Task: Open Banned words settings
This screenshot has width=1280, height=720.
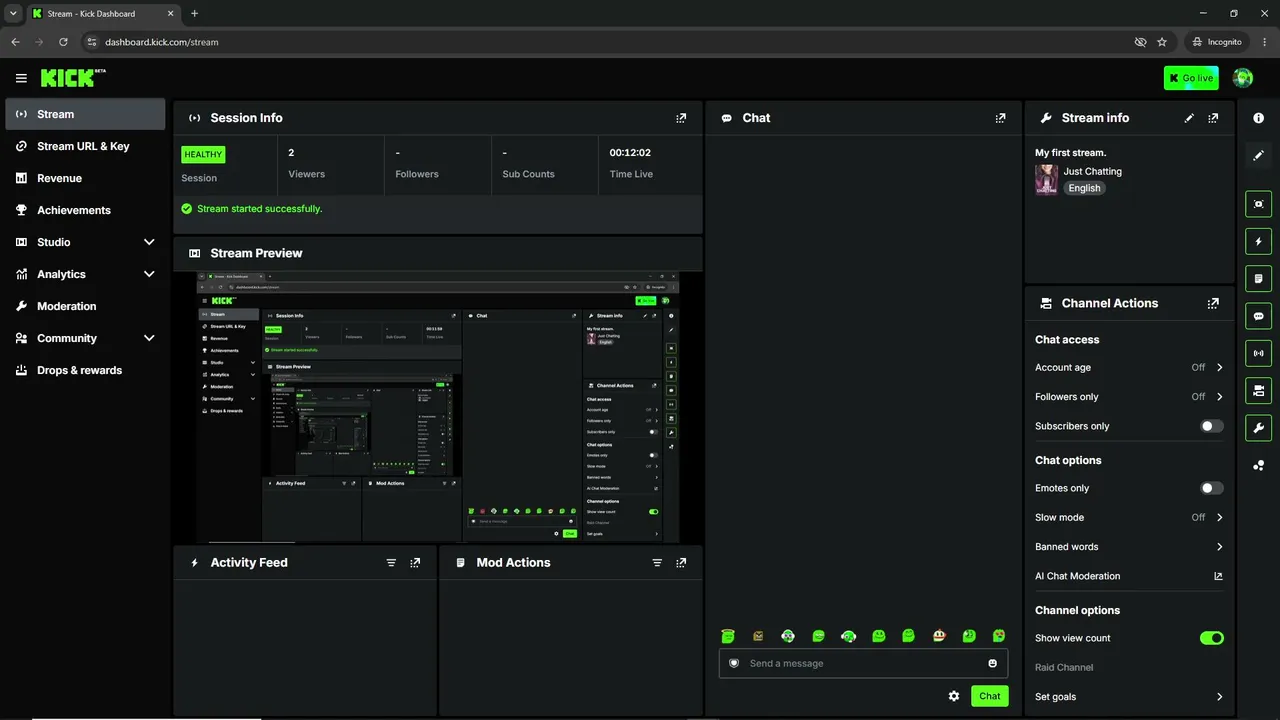Action: pos(1129,547)
